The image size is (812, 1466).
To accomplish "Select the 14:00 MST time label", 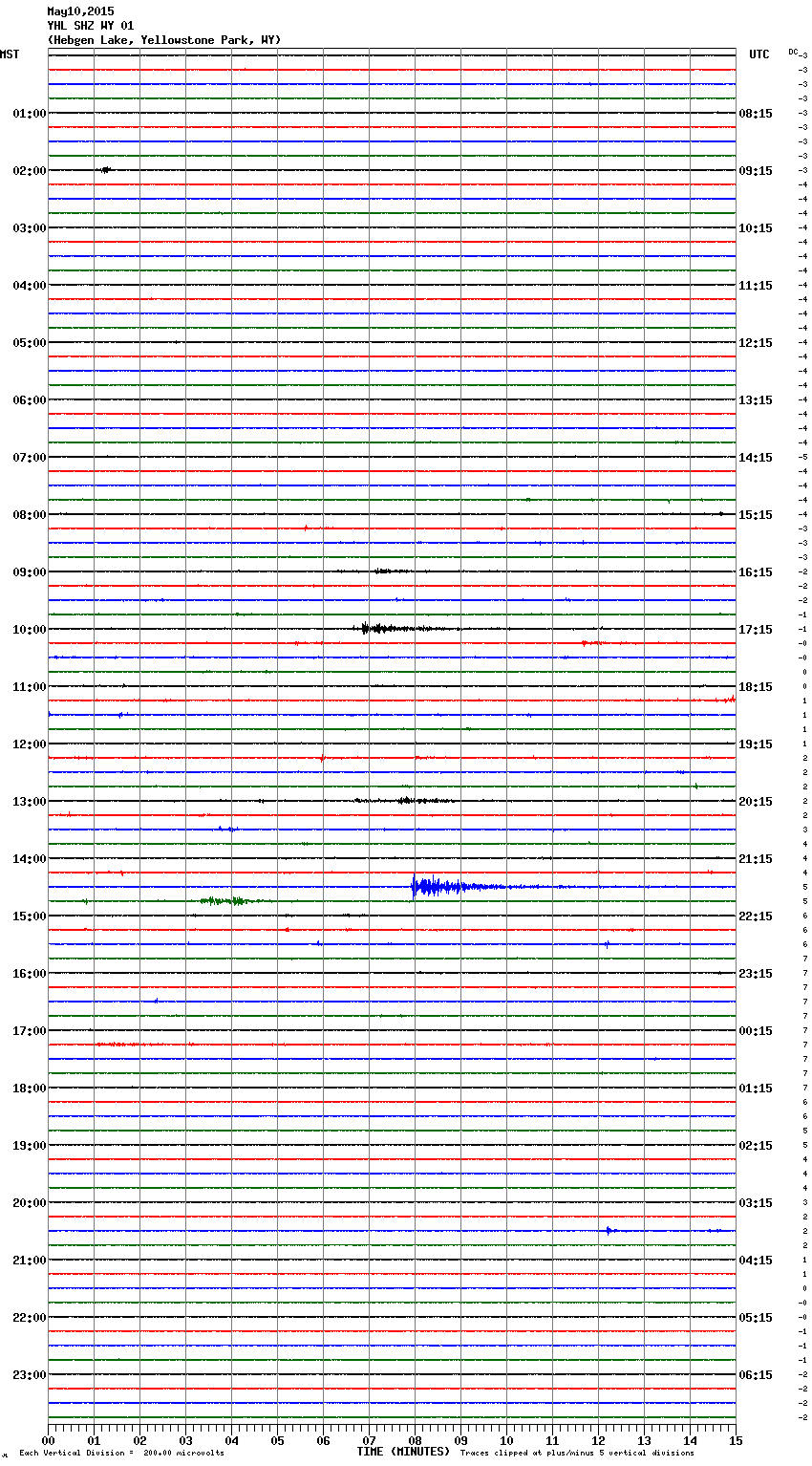I will (x=30, y=859).
